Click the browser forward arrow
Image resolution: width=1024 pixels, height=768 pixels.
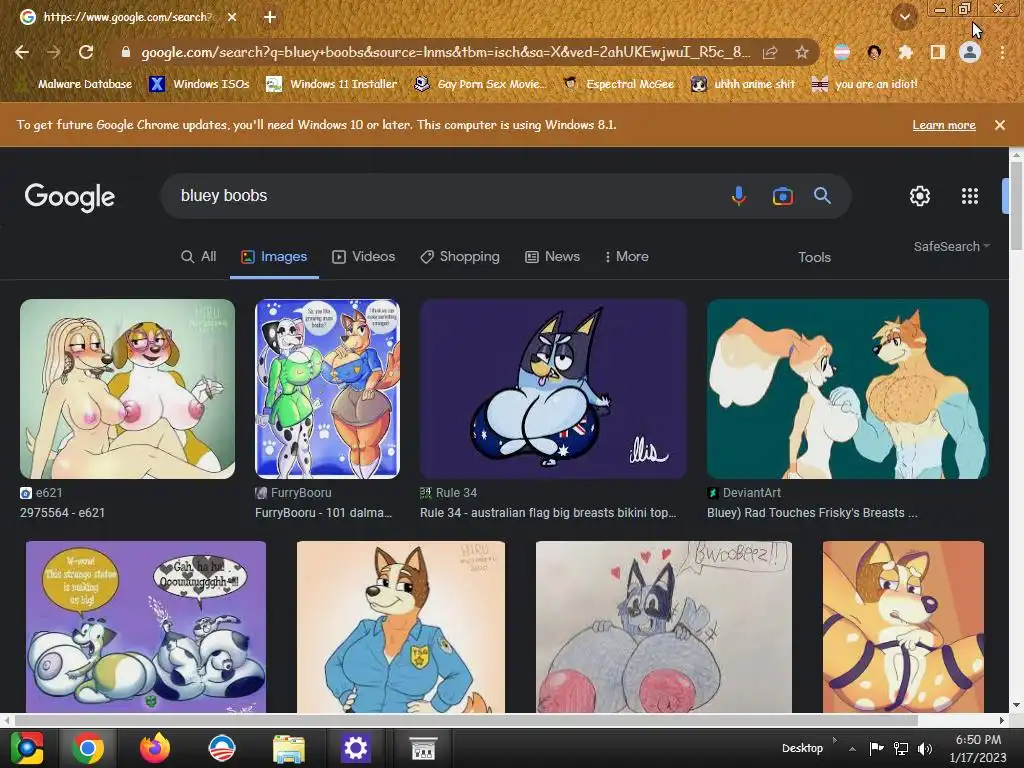[54, 52]
